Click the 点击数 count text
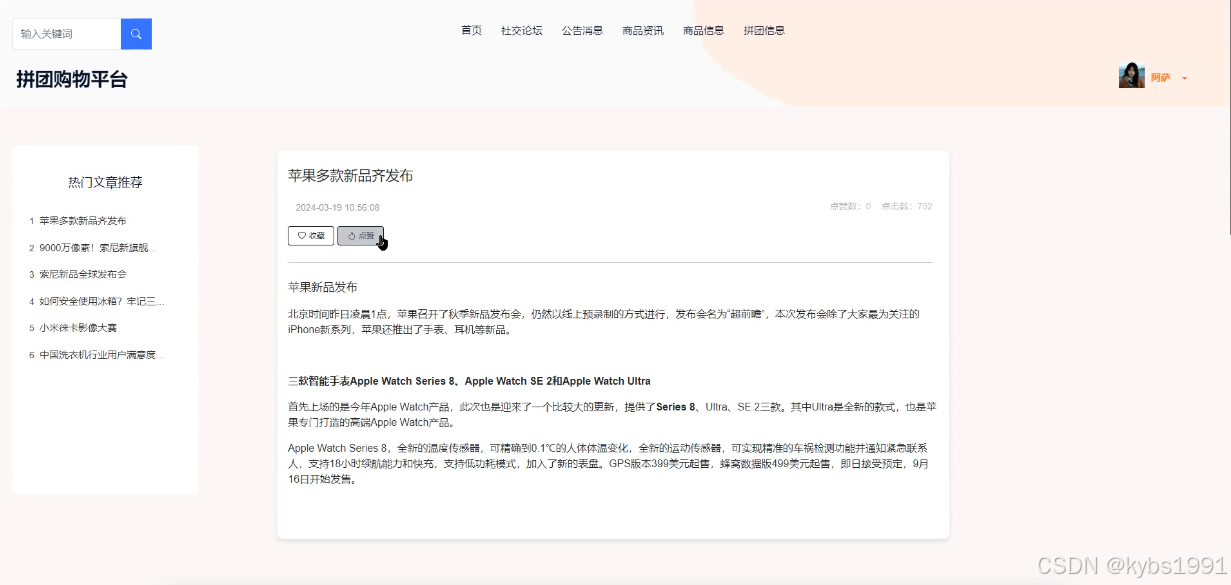 (906, 207)
